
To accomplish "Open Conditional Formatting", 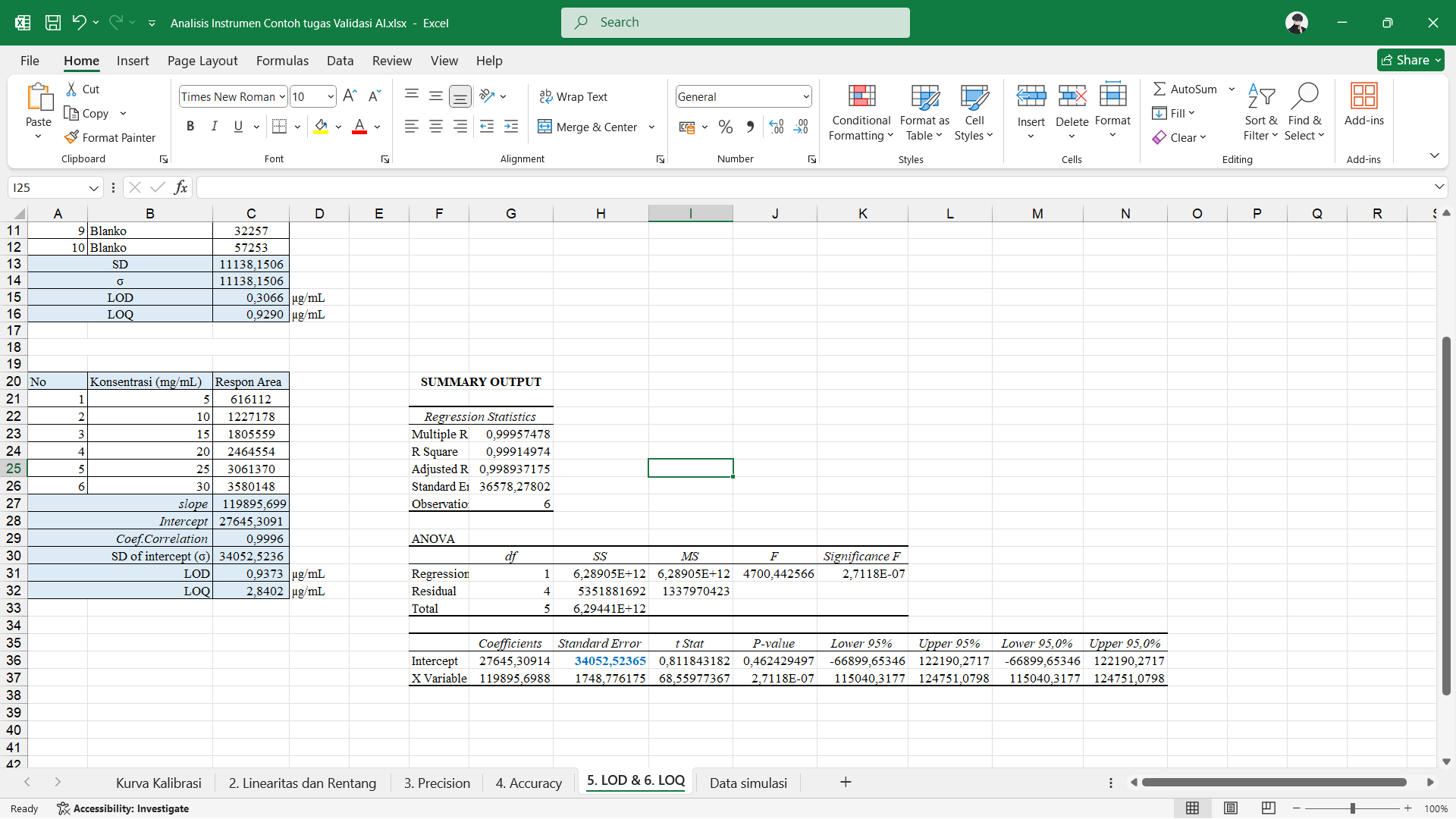I will [x=861, y=112].
